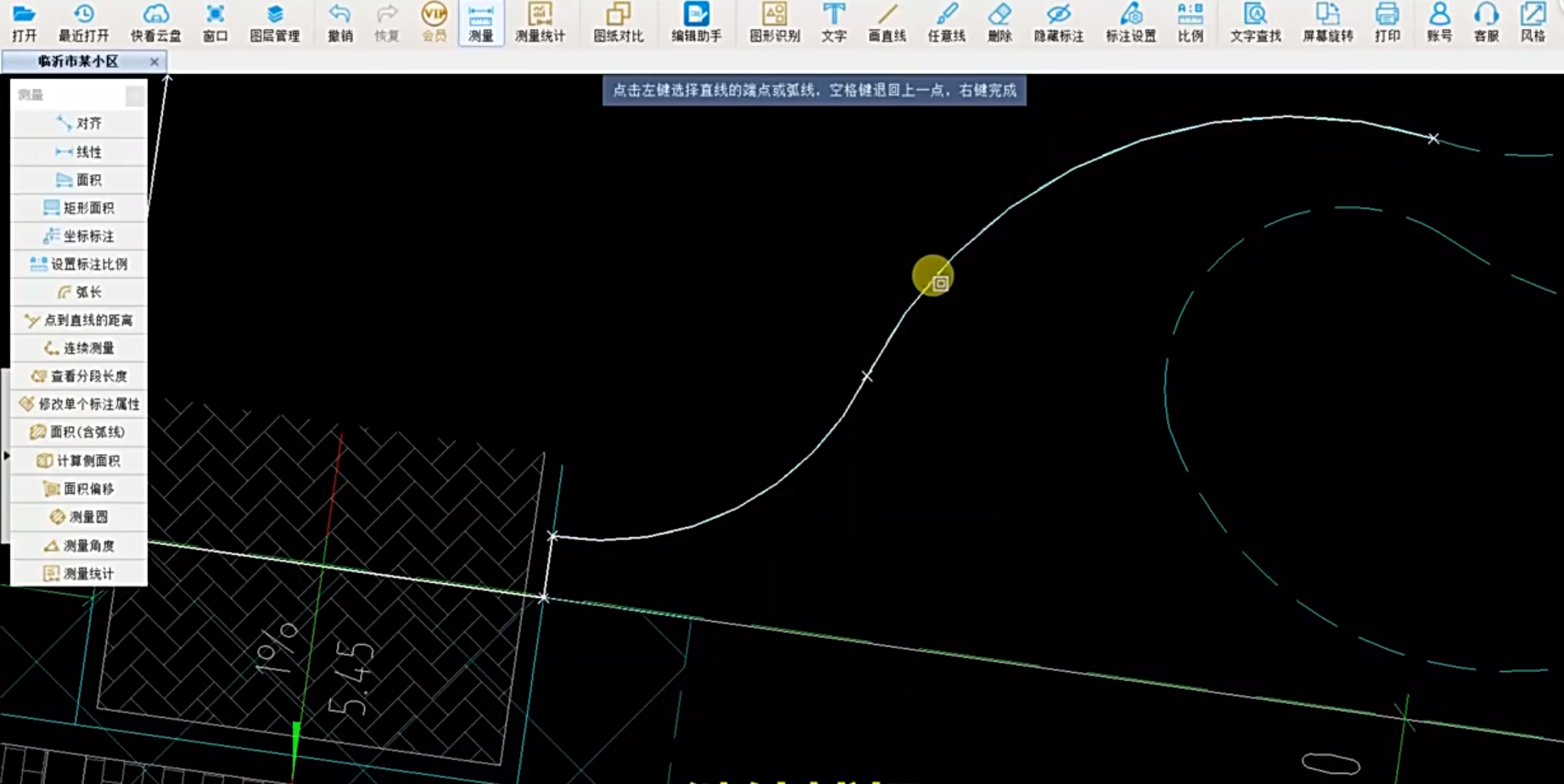Select the 删除 eraser tool
Image resolution: width=1564 pixels, height=784 pixels.
pyautogui.click(x=1000, y=23)
